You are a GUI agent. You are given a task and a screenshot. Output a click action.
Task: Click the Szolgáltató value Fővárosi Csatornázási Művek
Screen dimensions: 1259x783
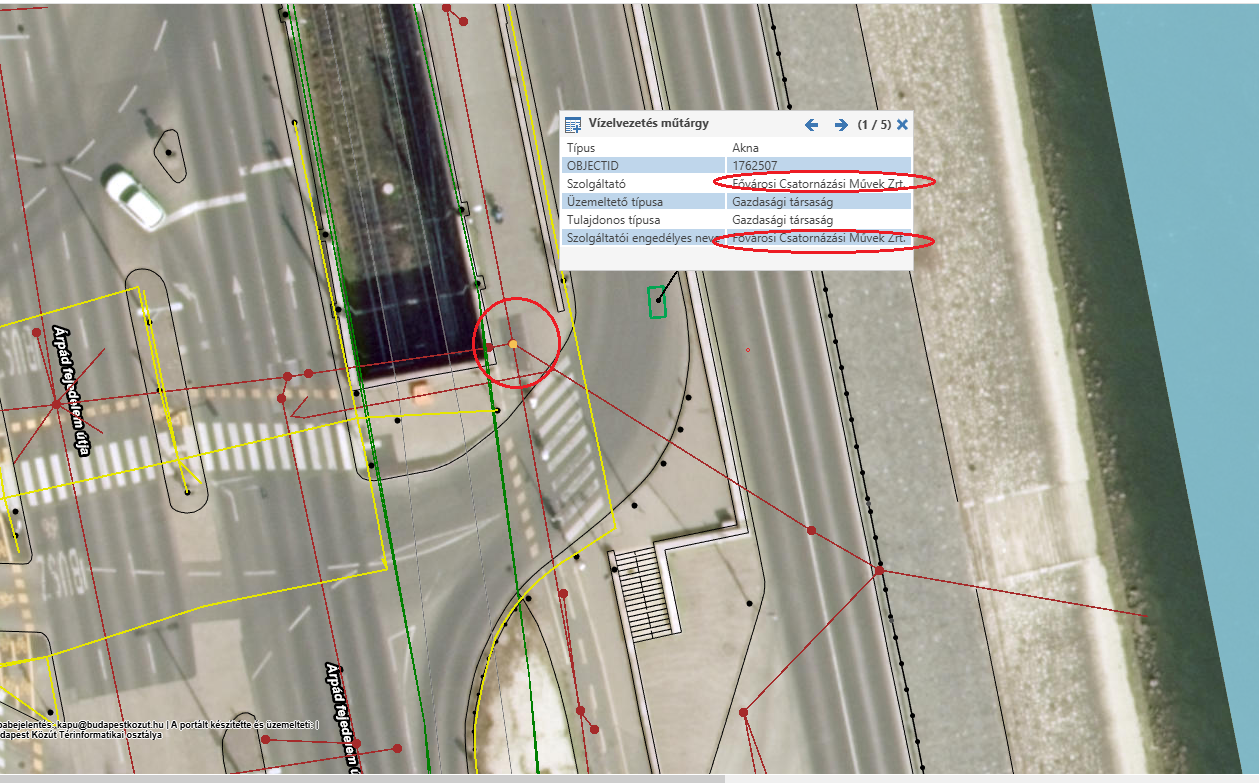[820, 184]
